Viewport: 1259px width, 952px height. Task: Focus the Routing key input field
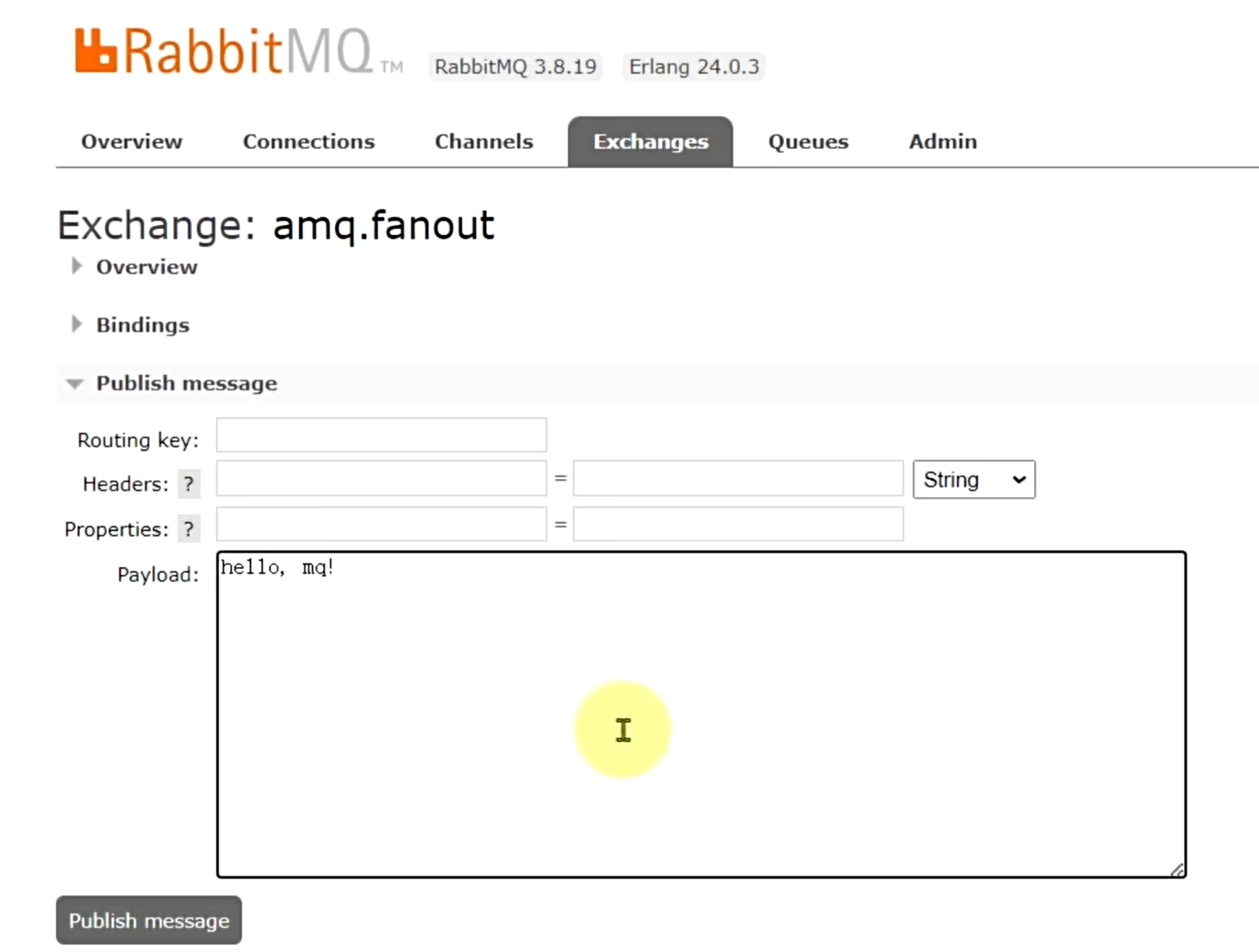tap(381, 435)
